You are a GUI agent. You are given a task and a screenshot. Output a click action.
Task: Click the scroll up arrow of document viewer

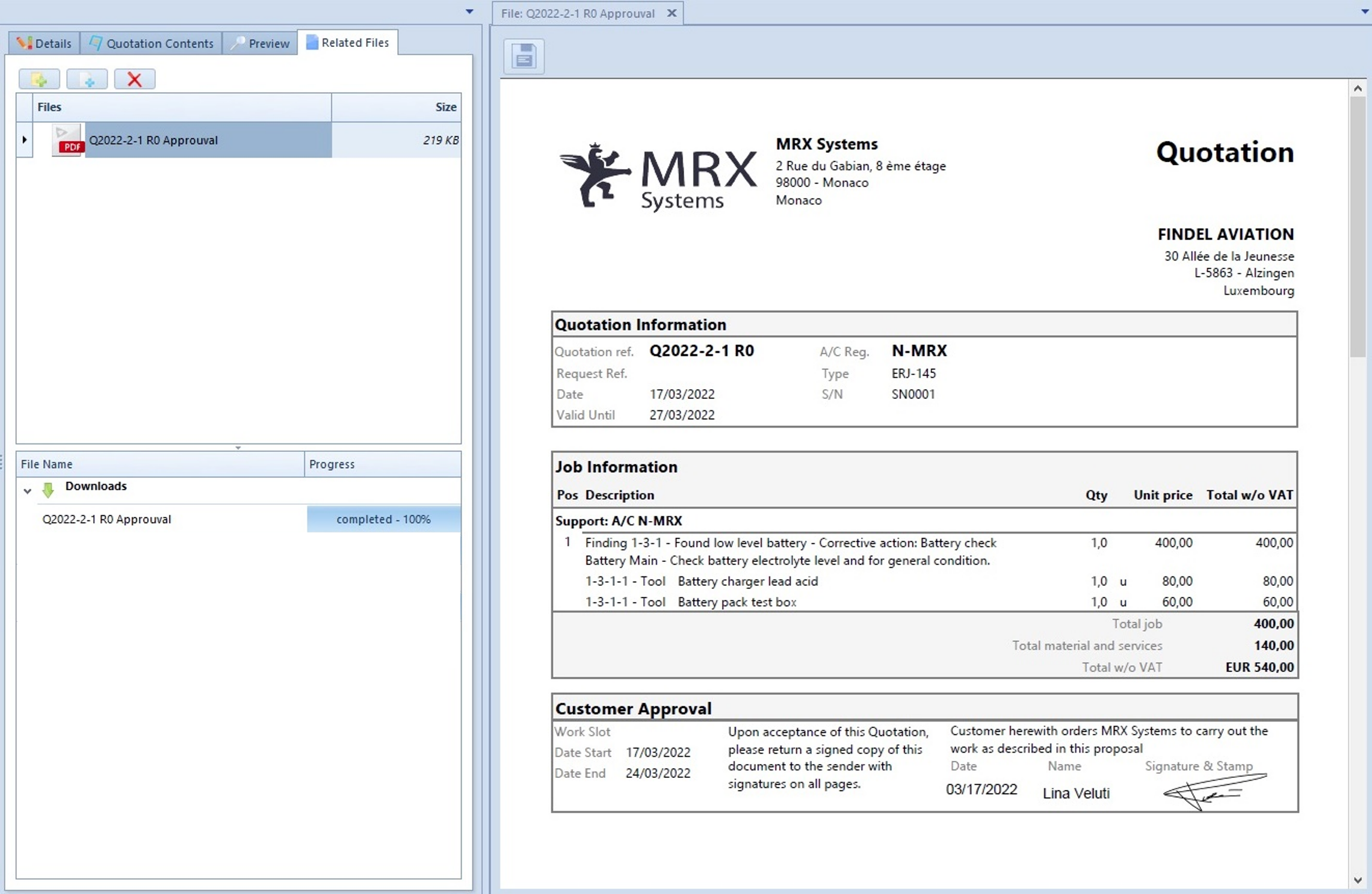(x=1358, y=88)
